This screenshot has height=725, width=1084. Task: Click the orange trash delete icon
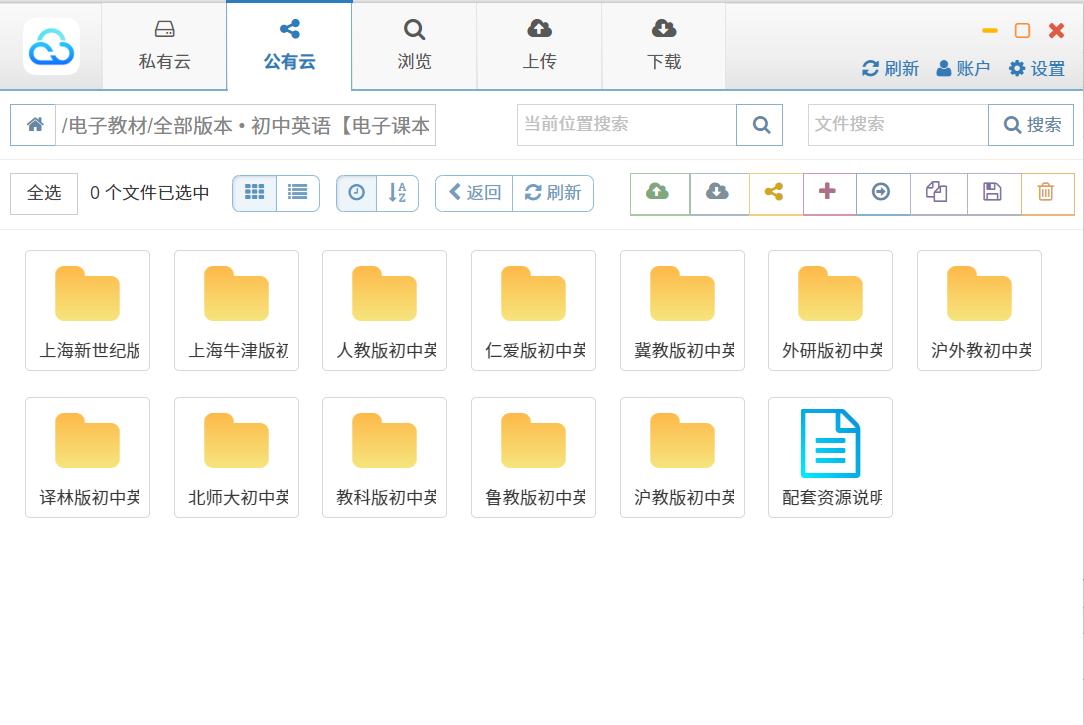coord(1047,194)
